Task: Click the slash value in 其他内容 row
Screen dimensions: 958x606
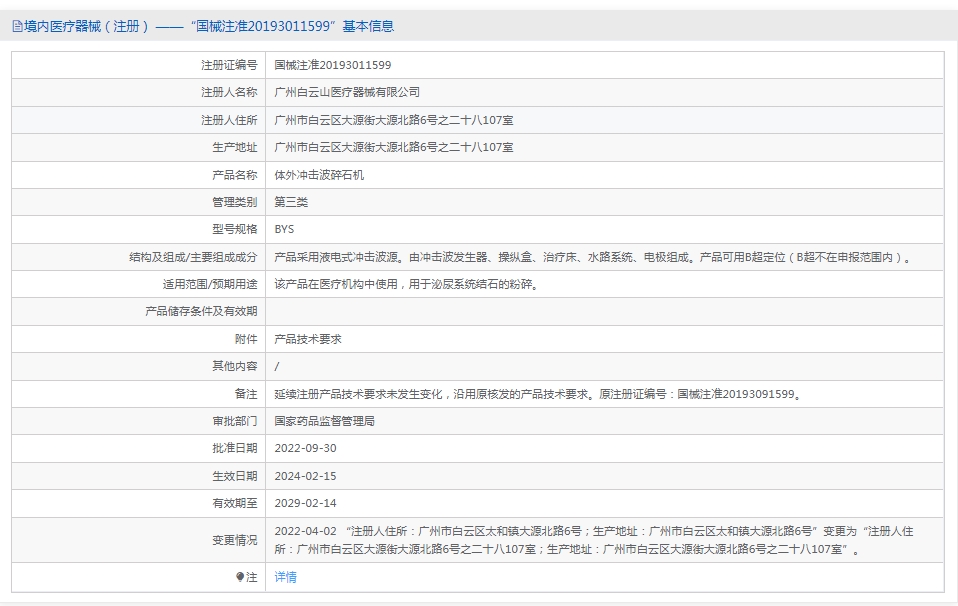Action: click(277, 367)
